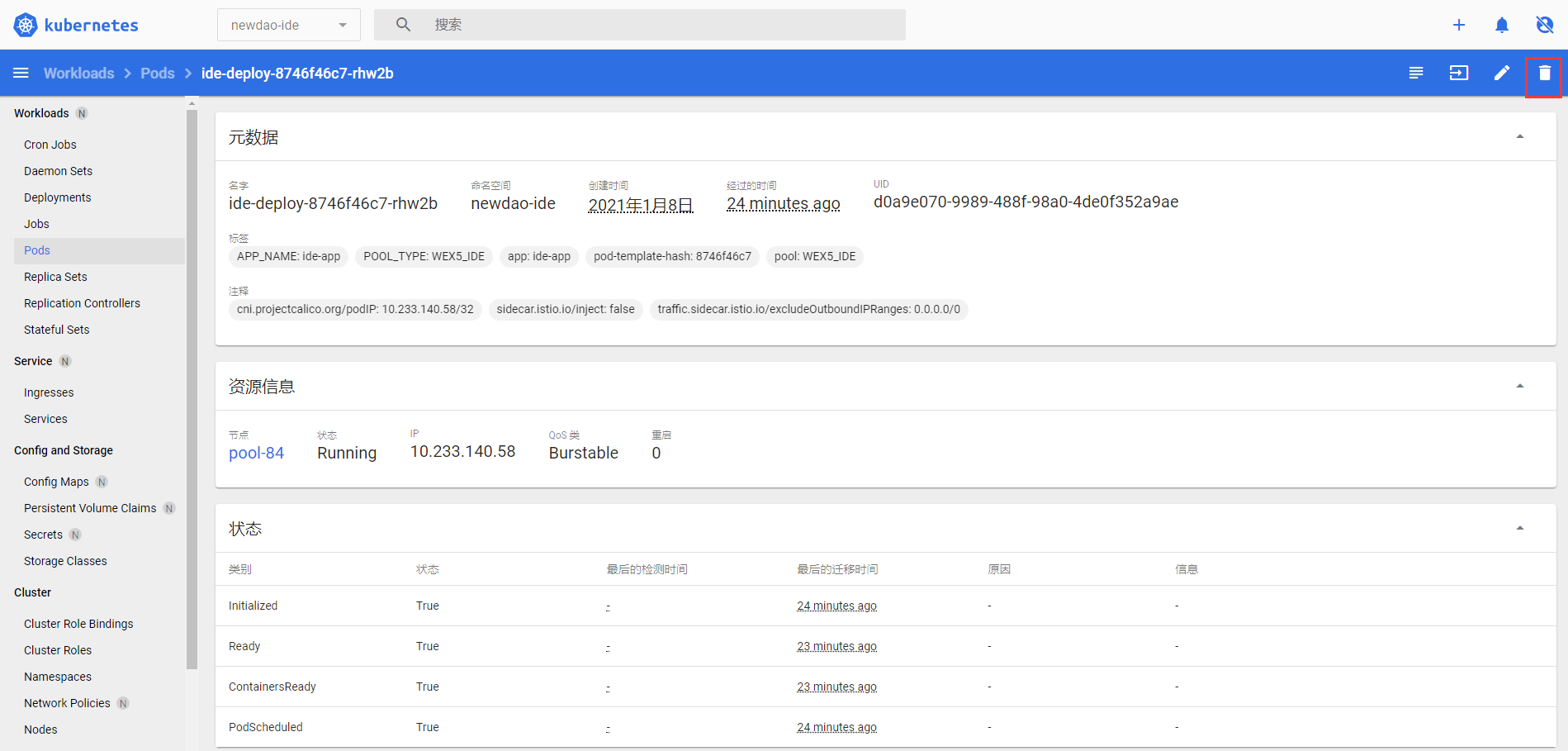
Task: Toggle the hamburger sidebar menu
Action: coord(21,74)
